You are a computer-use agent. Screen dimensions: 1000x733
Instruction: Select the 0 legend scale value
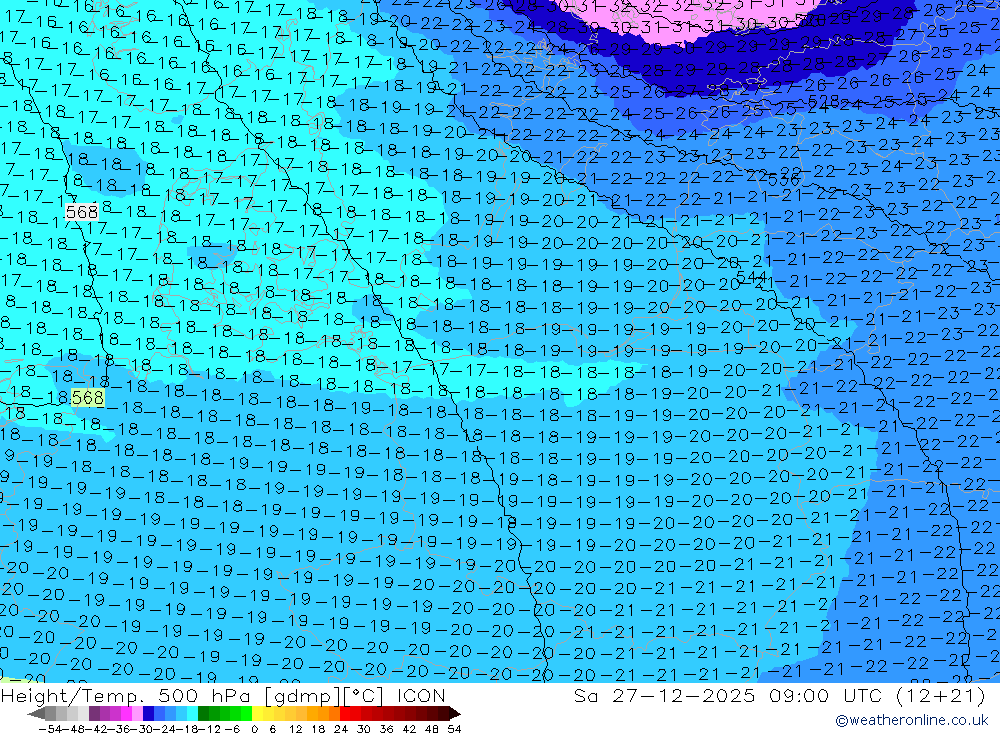(254, 729)
